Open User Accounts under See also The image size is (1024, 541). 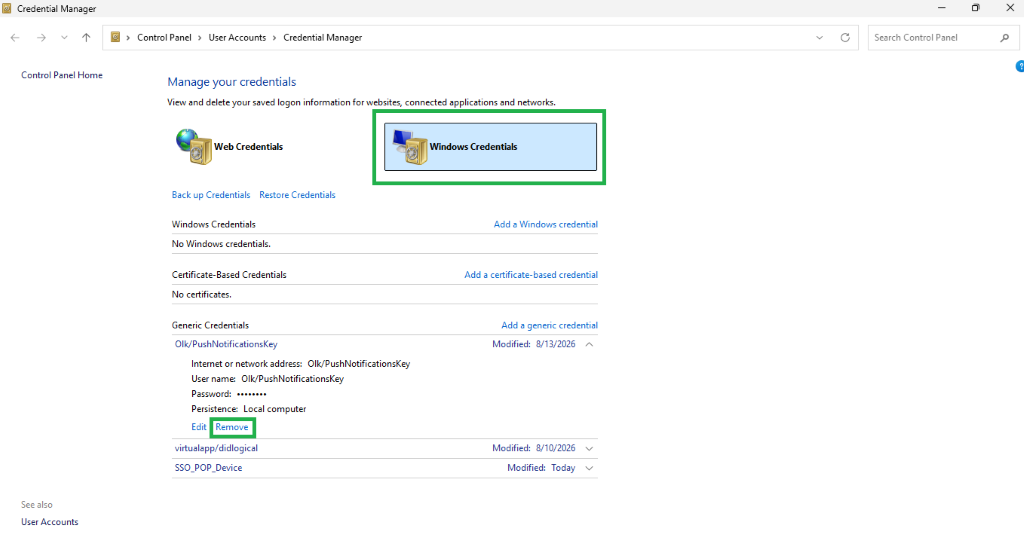(x=50, y=522)
